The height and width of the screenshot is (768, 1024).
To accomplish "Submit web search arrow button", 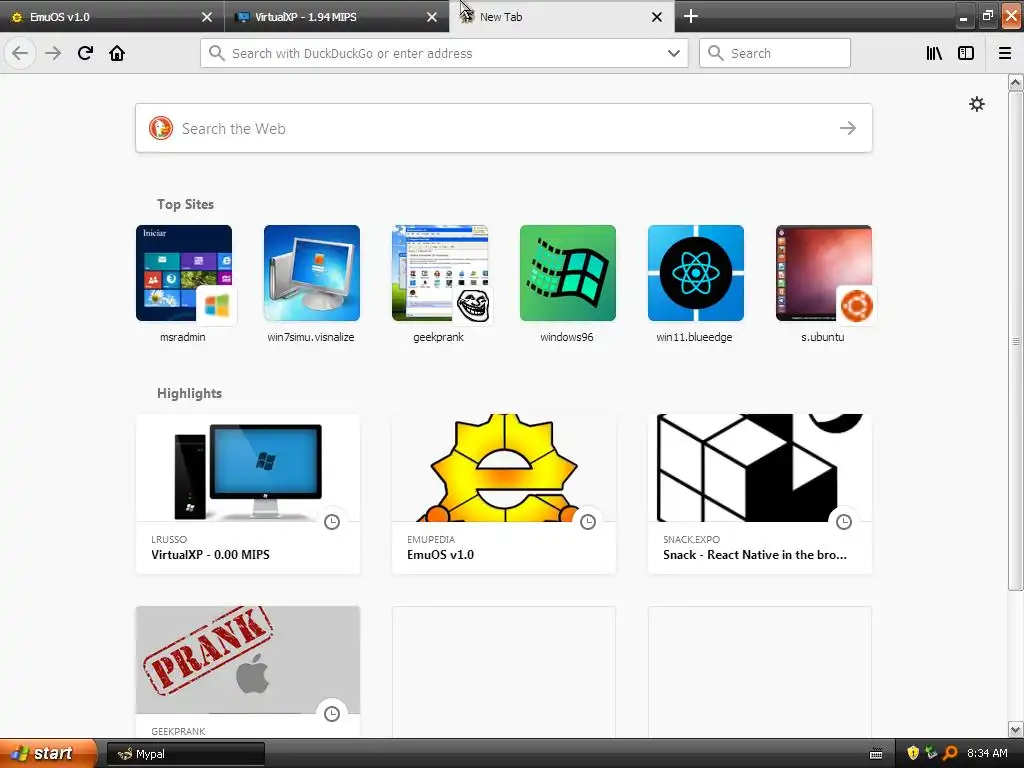I will click(848, 128).
